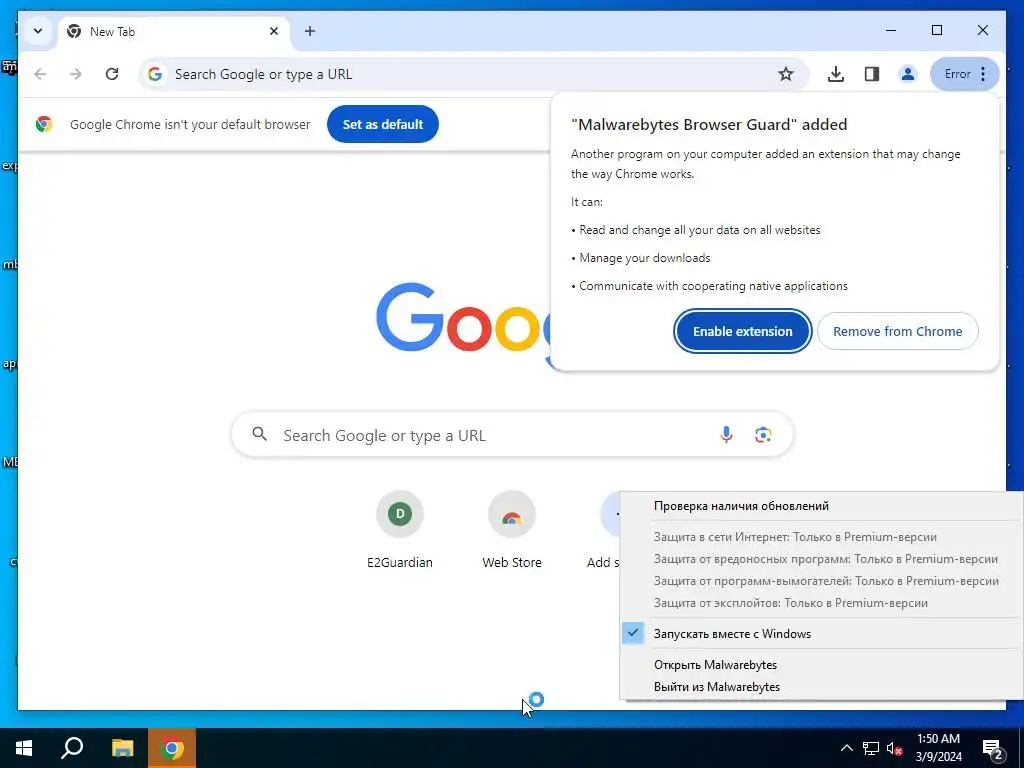Close the New Tab tab
Image resolution: width=1024 pixels, height=768 pixels.
tap(274, 31)
